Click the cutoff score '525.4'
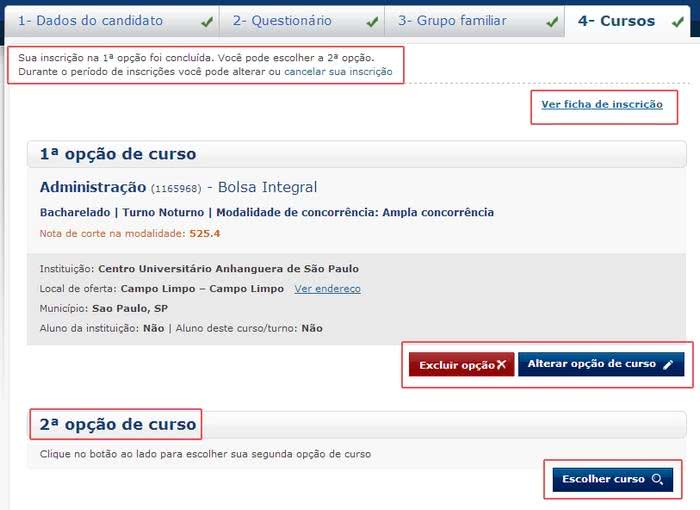 205,234
